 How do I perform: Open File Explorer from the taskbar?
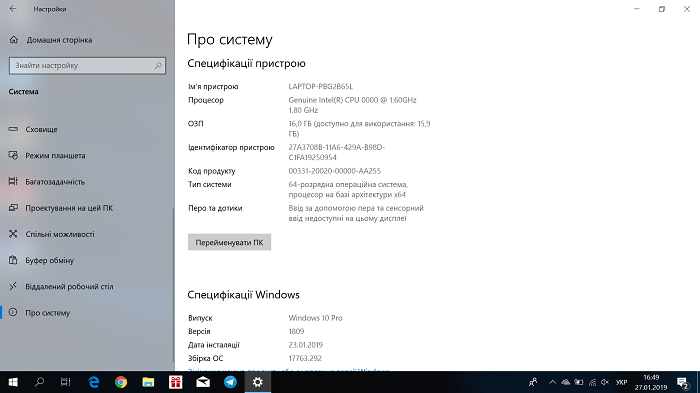pyautogui.click(x=148, y=382)
